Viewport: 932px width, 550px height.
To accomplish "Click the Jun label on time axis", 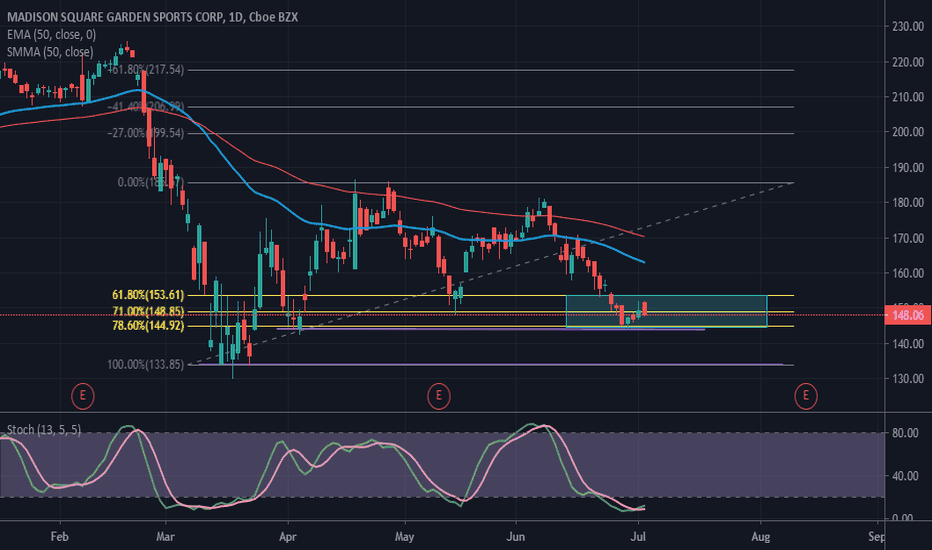I will [x=515, y=536].
